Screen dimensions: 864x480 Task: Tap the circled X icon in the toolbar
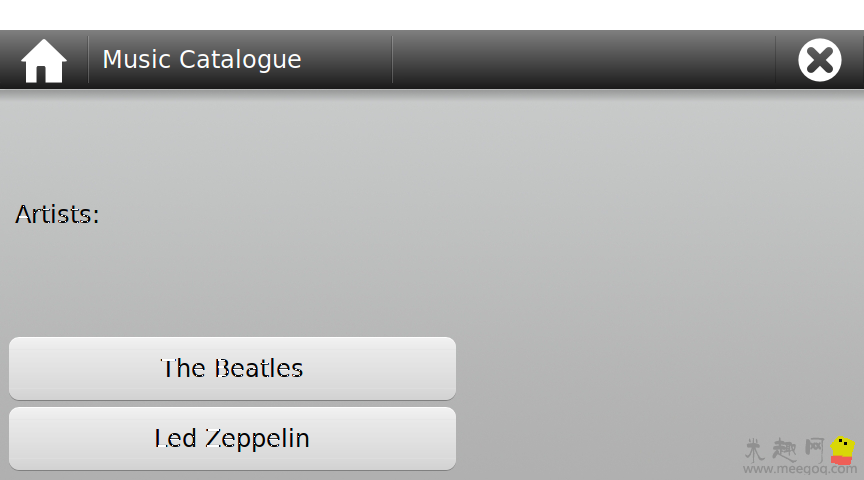coord(819,60)
